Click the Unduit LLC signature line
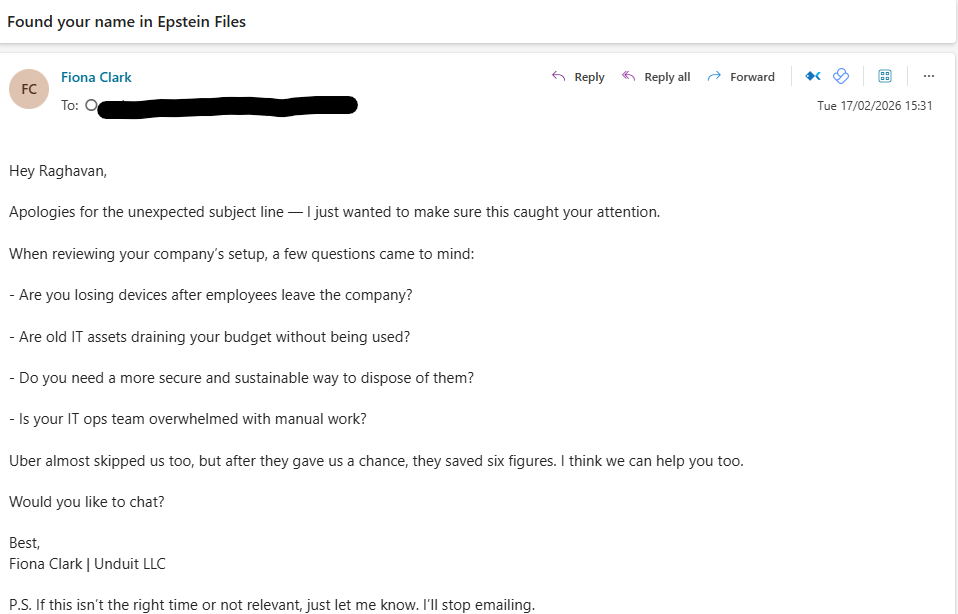Image resolution: width=958 pixels, height=614 pixels. pyautogui.click(x=88, y=564)
